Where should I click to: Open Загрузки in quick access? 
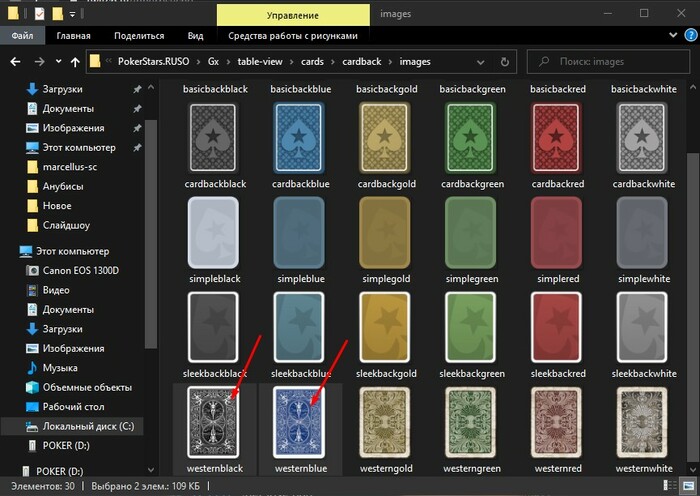[62, 89]
